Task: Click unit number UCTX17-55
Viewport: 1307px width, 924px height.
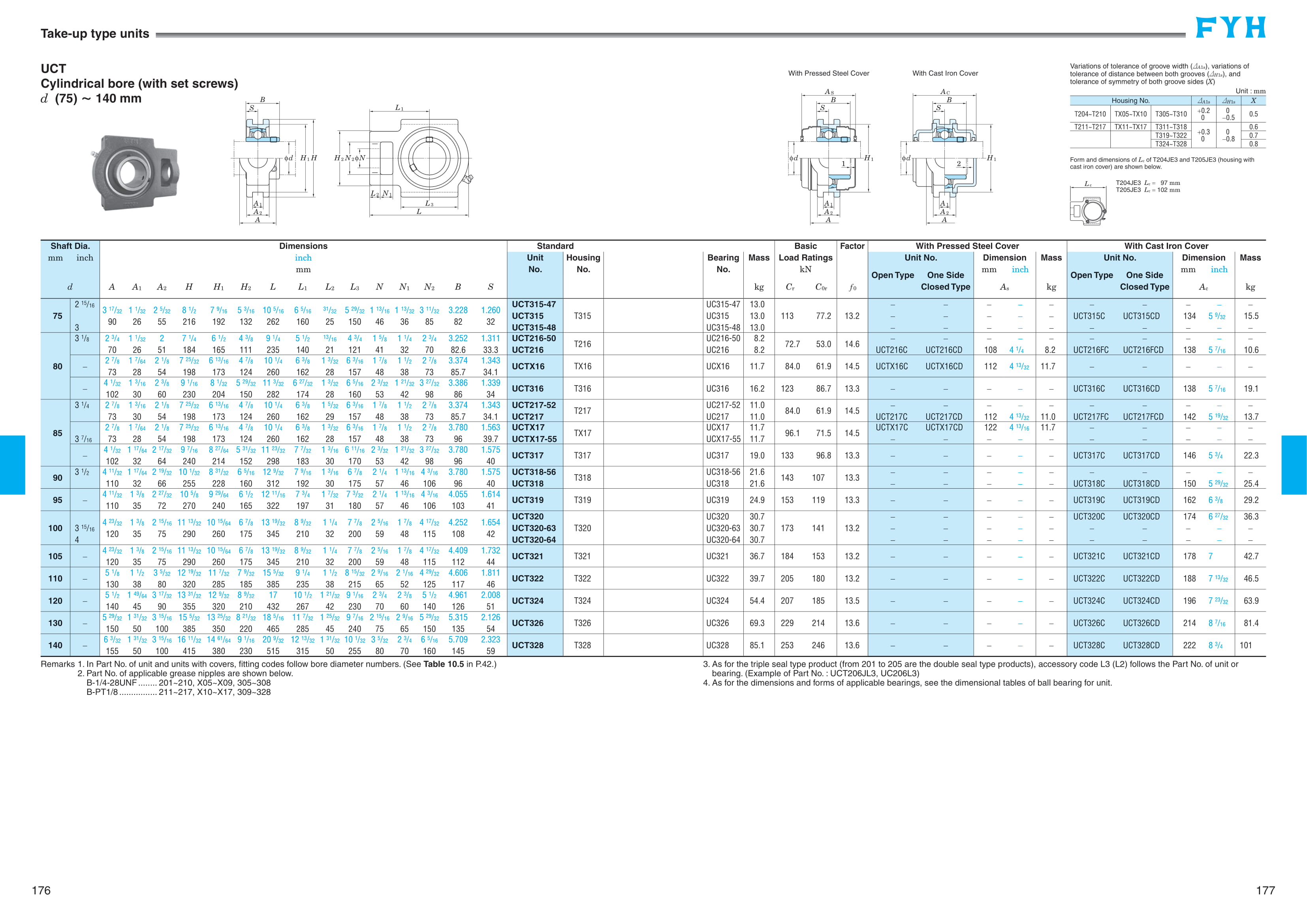Action: (534, 439)
